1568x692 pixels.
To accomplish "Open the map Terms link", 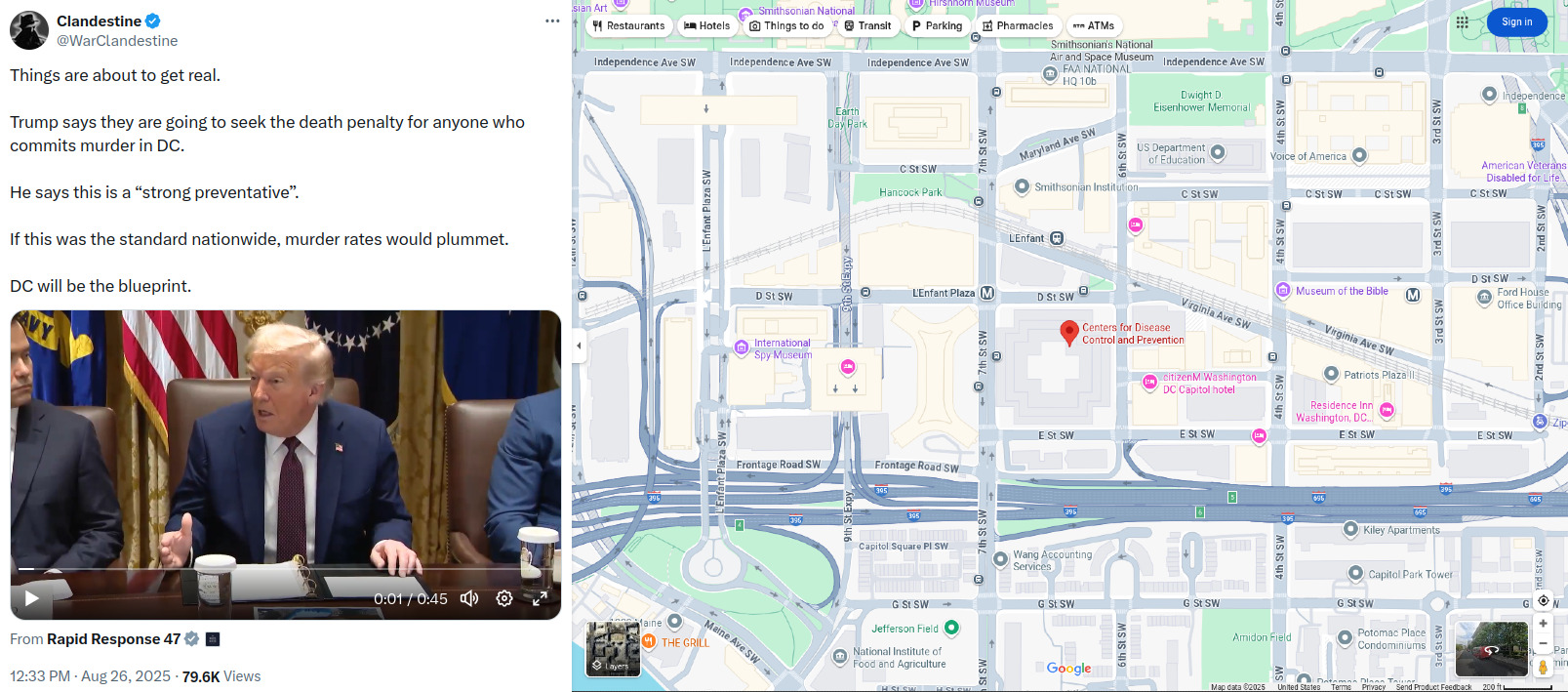I will tap(1341, 687).
